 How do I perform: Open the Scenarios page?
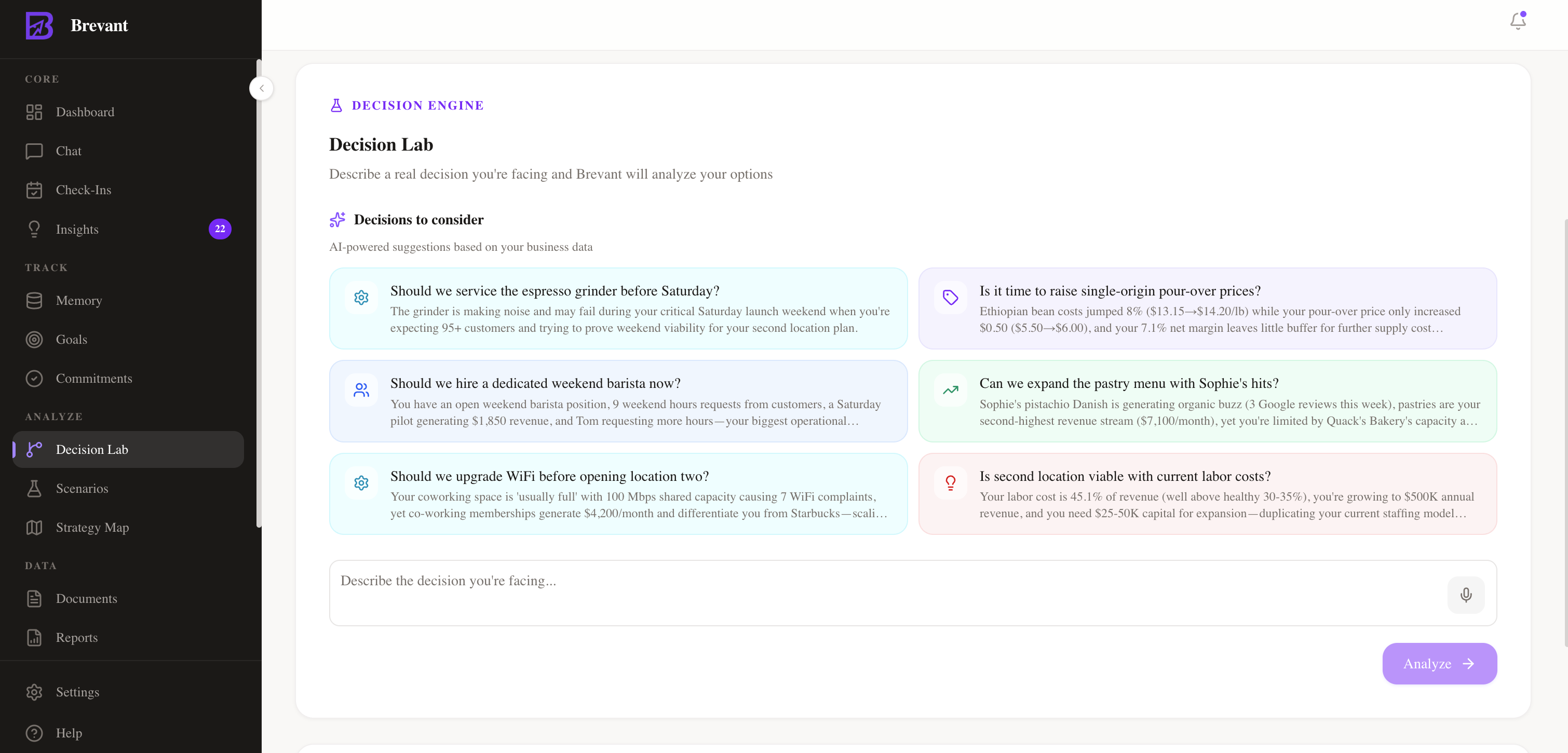82,488
